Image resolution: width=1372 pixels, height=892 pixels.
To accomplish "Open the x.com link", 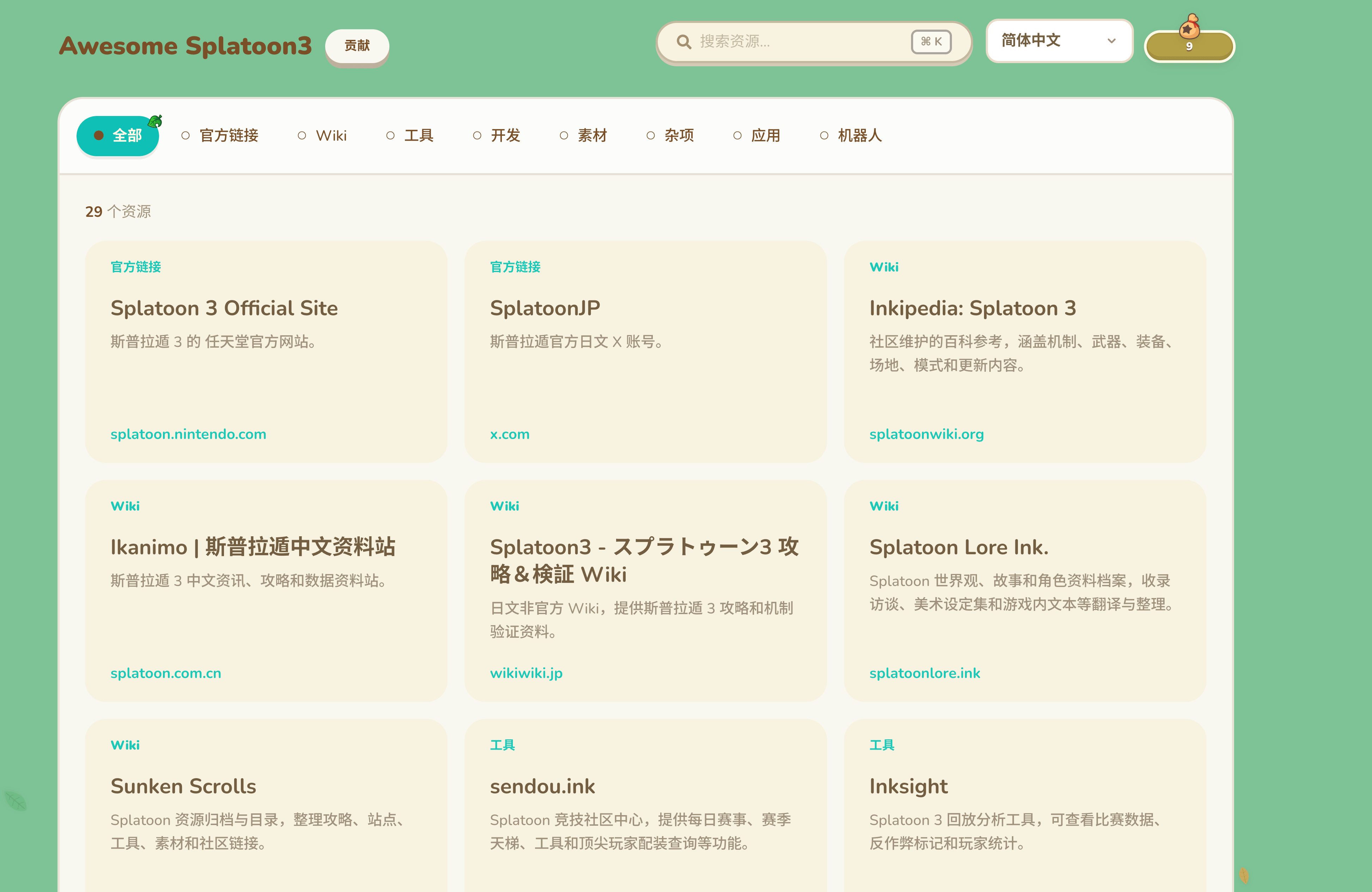I will [x=510, y=434].
